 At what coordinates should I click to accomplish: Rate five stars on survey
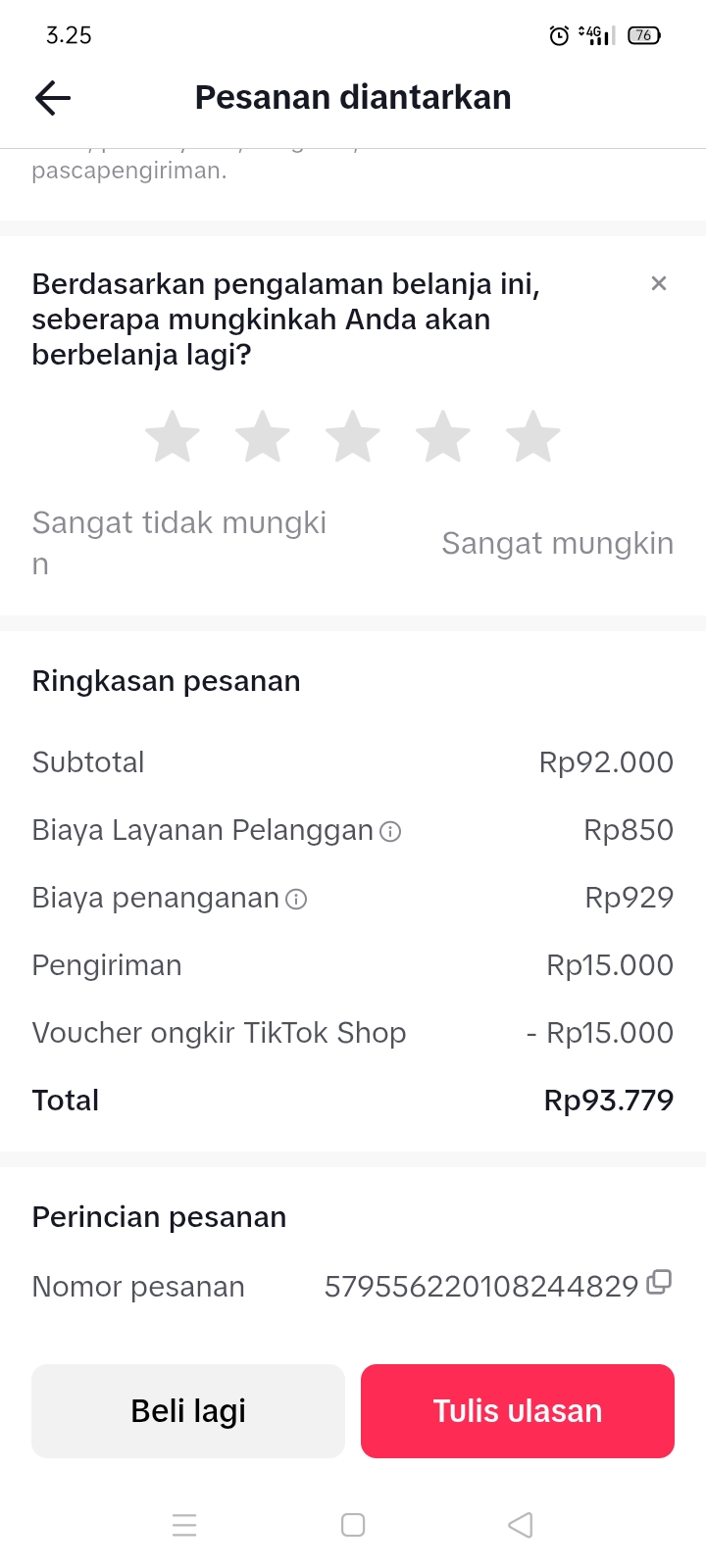pyautogui.click(x=533, y=437)
